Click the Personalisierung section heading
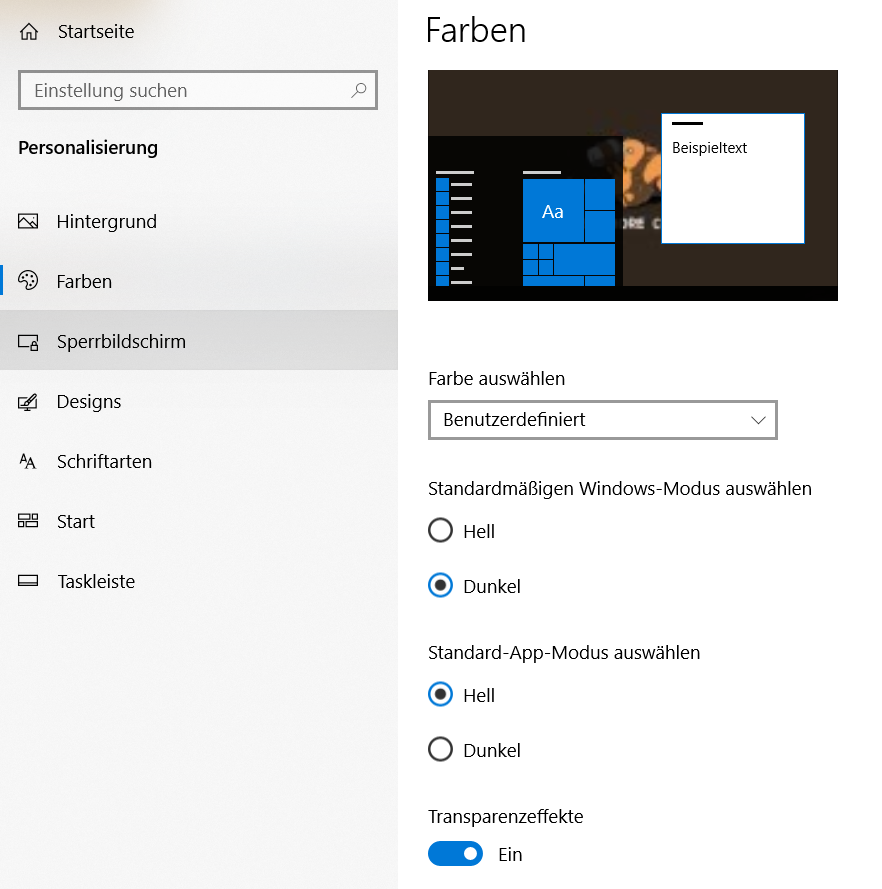The height and width of the screenshot is (889, 882). point(88,148)
